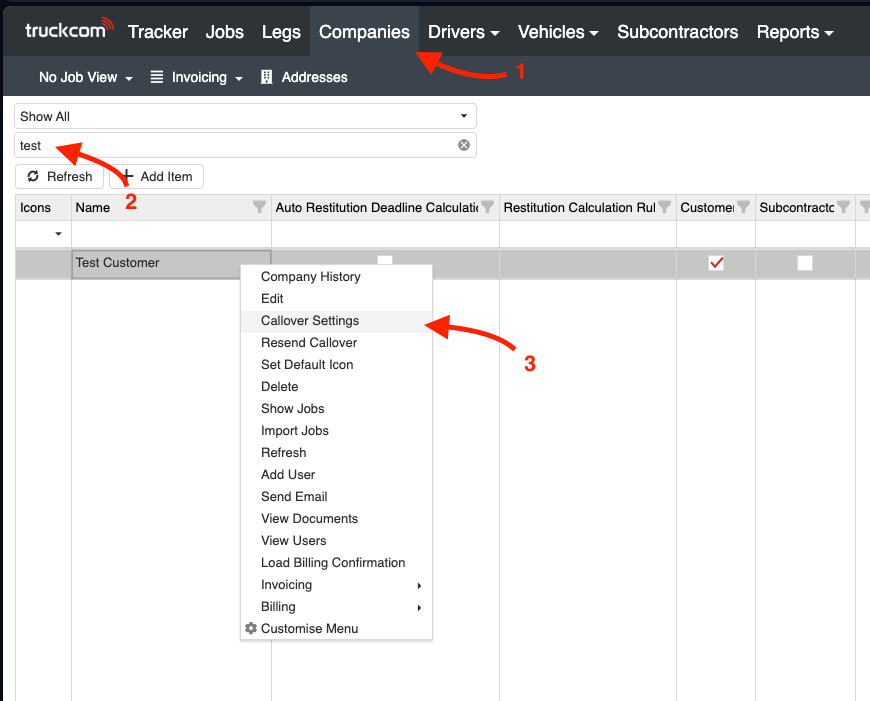Click the Add Item button
The image size is (870, 701).
click(157, 176)
